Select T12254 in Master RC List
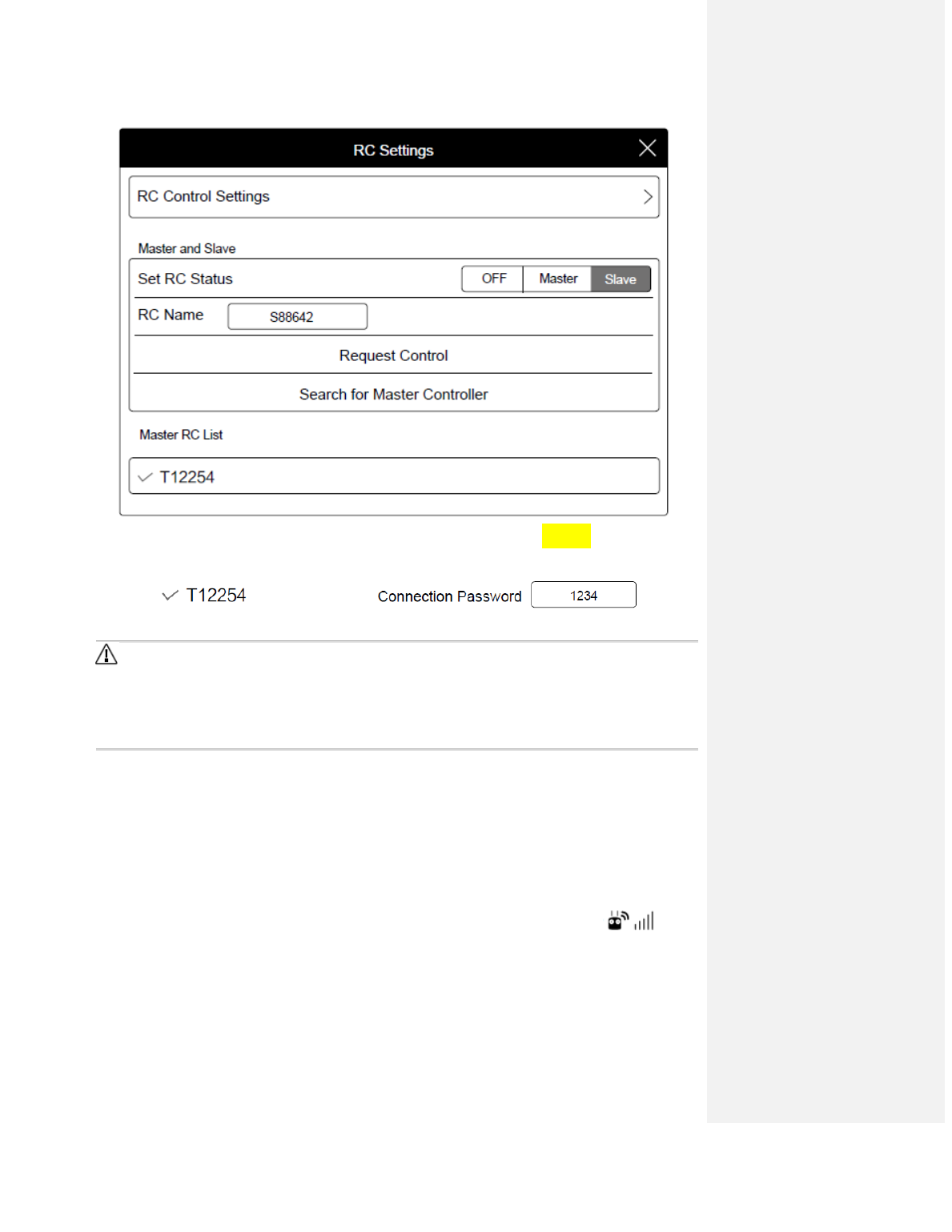 point(394,476)
